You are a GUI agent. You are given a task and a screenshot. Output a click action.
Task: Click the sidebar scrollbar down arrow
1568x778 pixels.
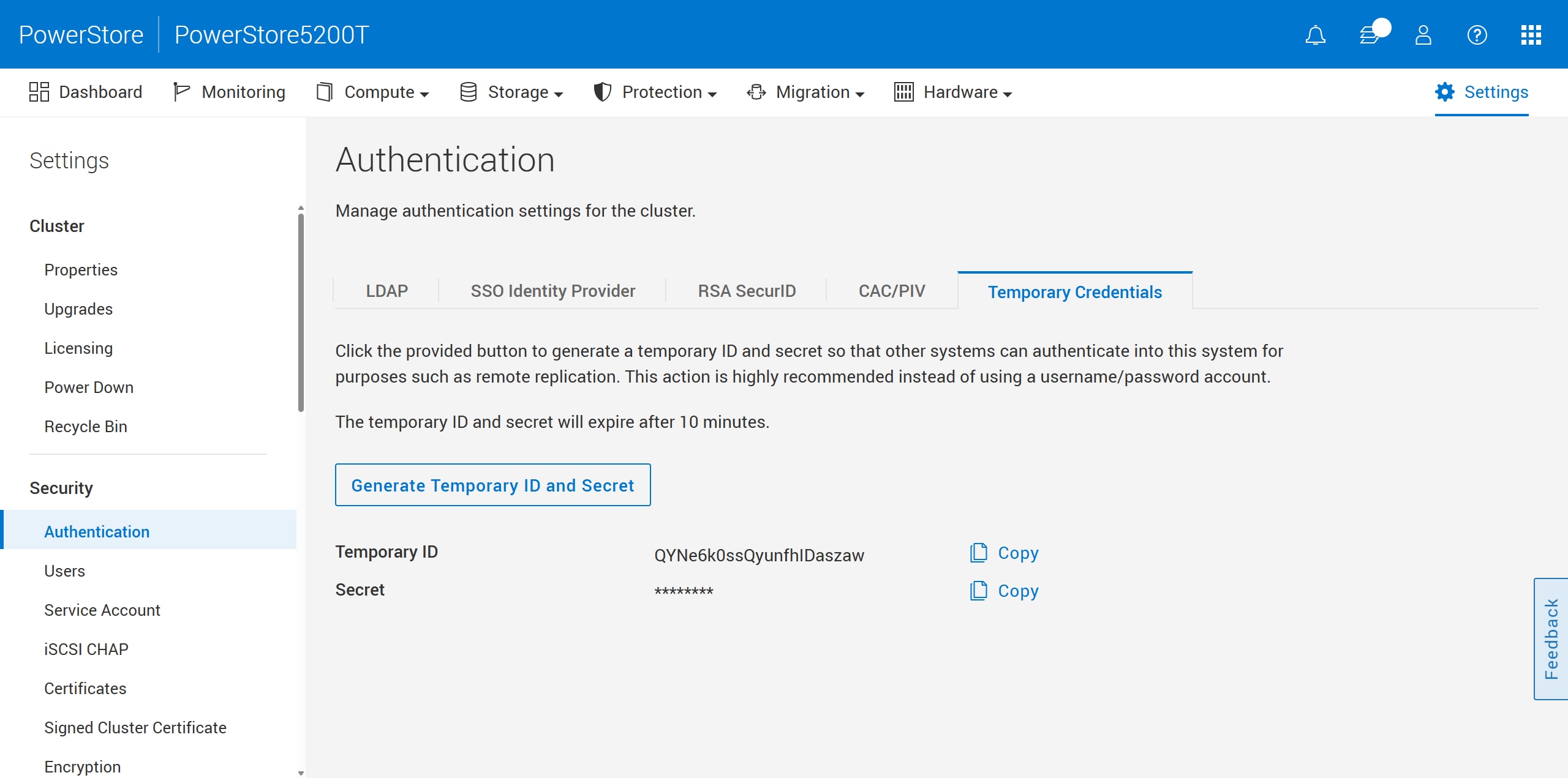click(301, 772)
